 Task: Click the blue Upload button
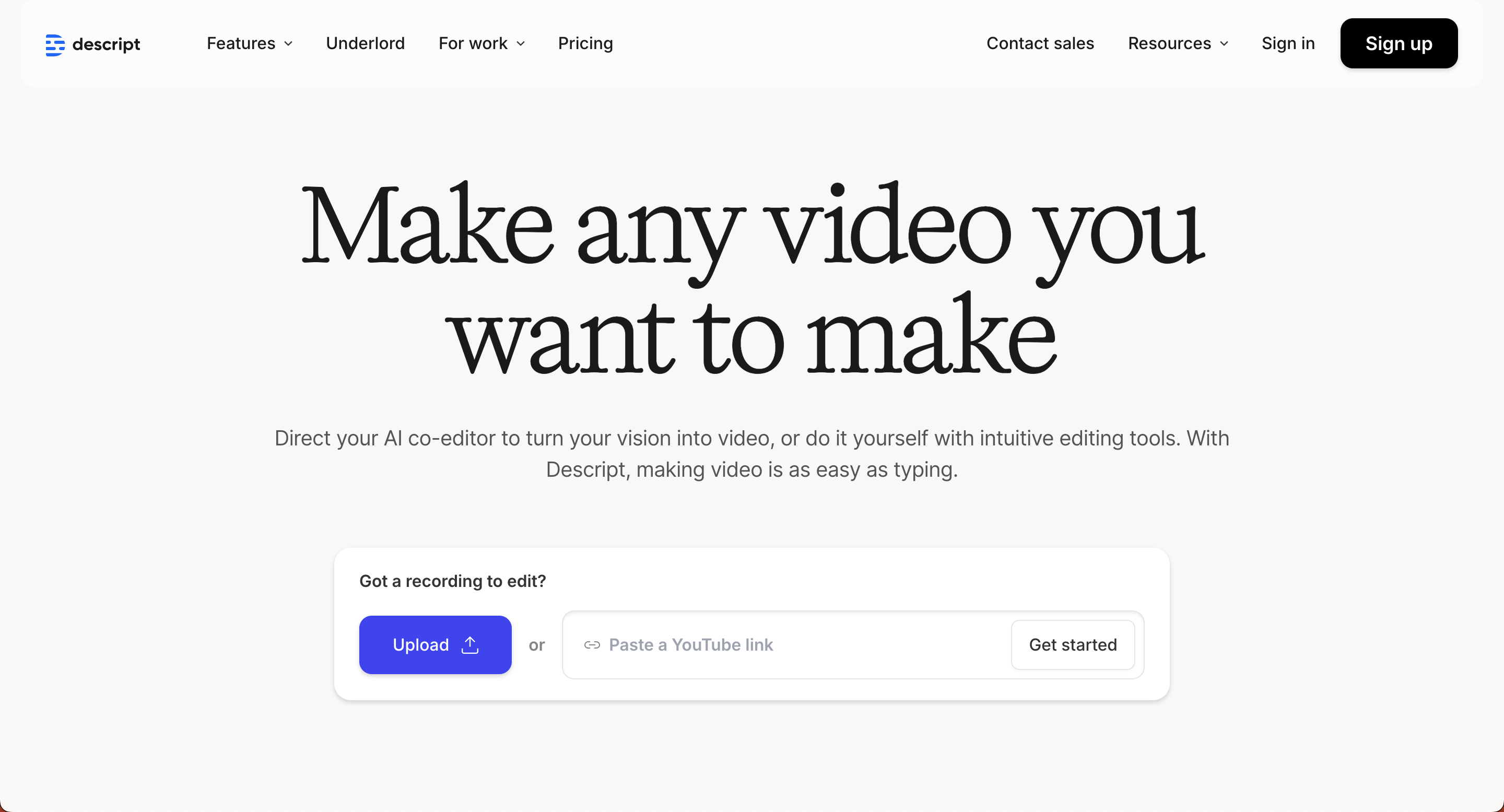[x=436, y=645]
